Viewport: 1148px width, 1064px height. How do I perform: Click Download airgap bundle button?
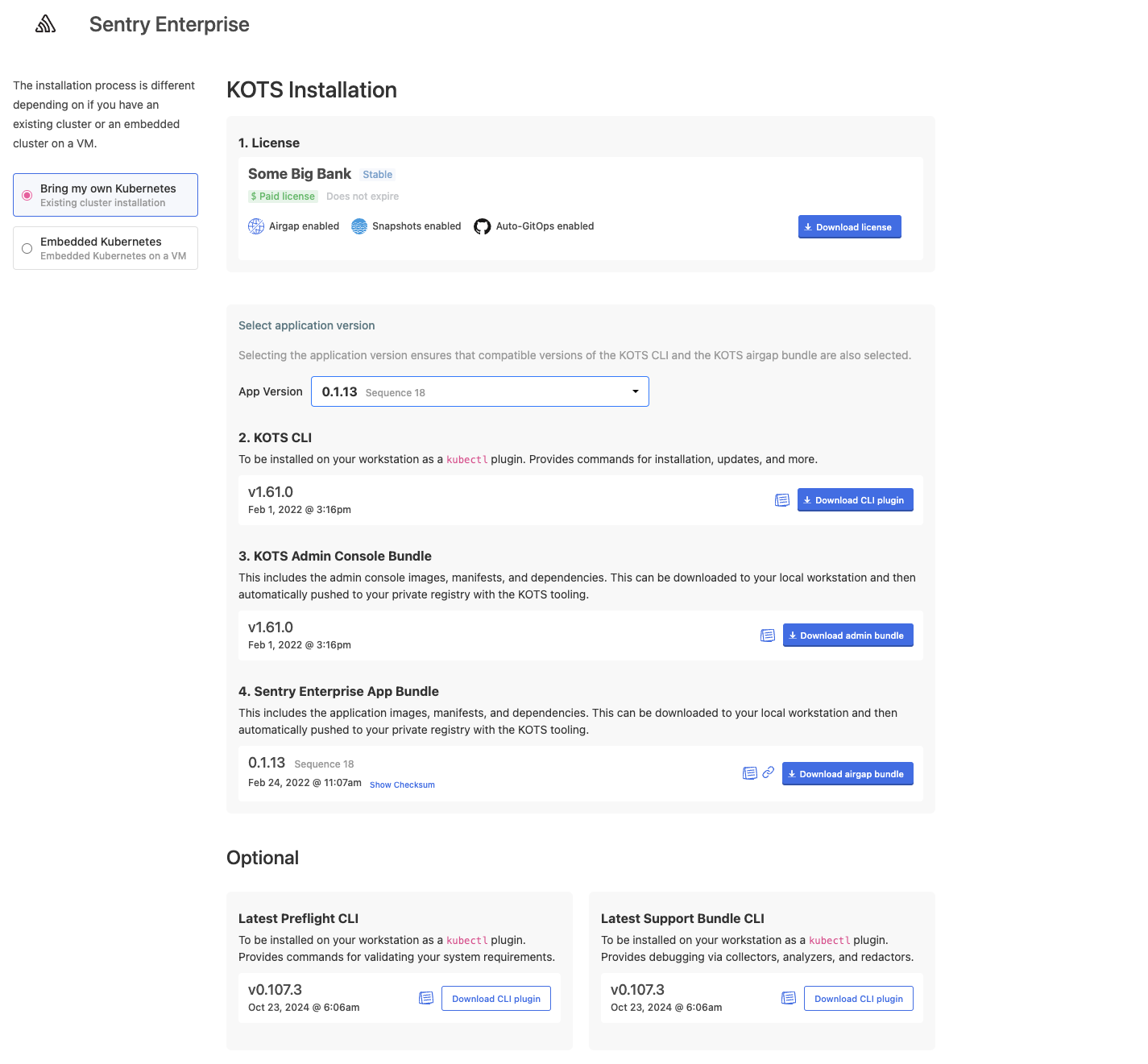point(848,774)
